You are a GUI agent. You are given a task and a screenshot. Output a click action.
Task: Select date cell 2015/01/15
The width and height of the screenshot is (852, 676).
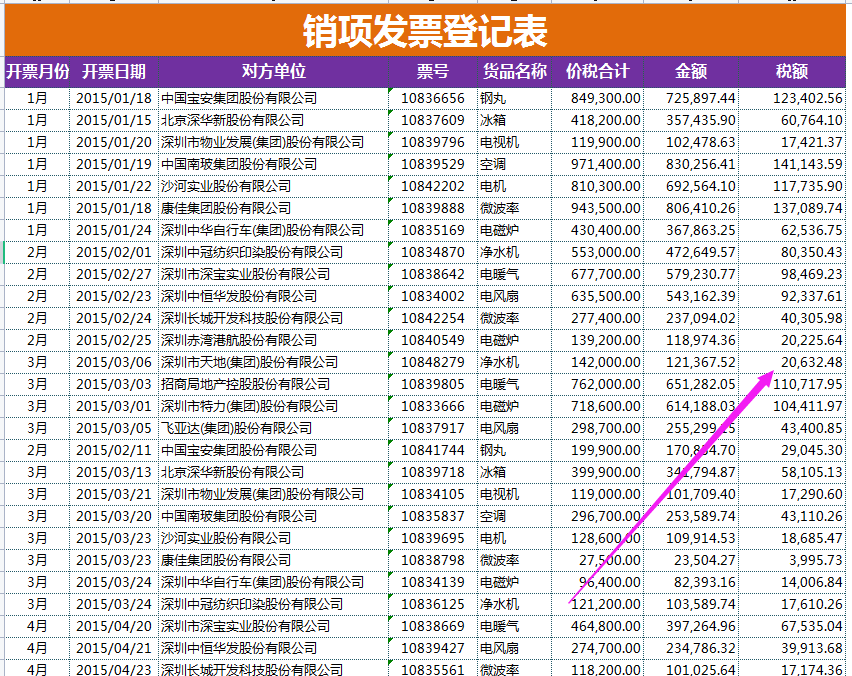tap(114, 120)
